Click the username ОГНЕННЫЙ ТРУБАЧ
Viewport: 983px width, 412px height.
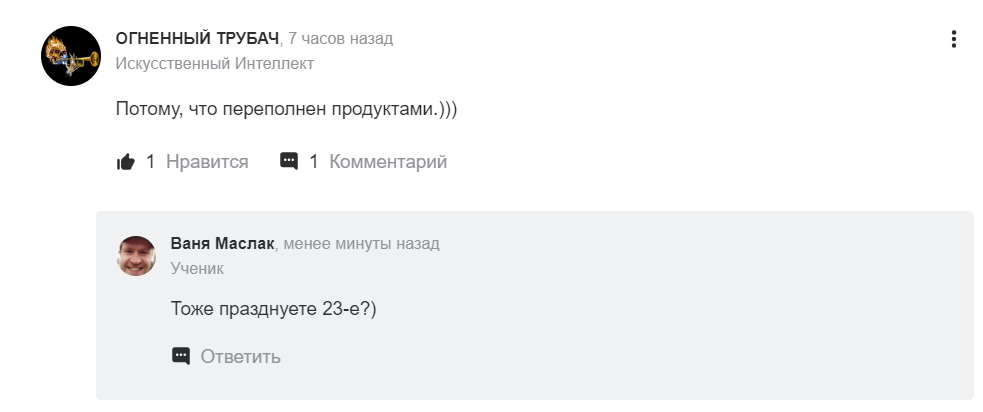pos(197,38)
